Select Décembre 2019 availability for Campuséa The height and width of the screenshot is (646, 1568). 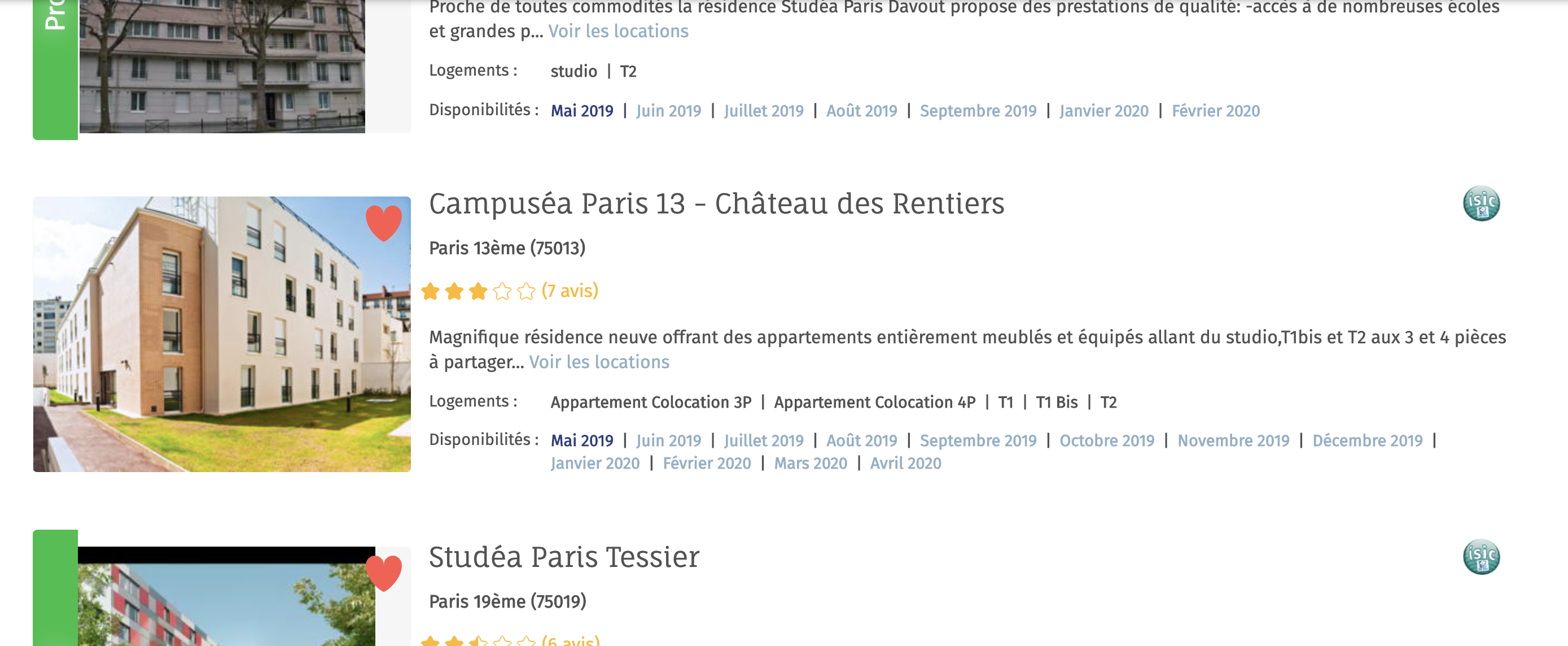[1367, 441]
